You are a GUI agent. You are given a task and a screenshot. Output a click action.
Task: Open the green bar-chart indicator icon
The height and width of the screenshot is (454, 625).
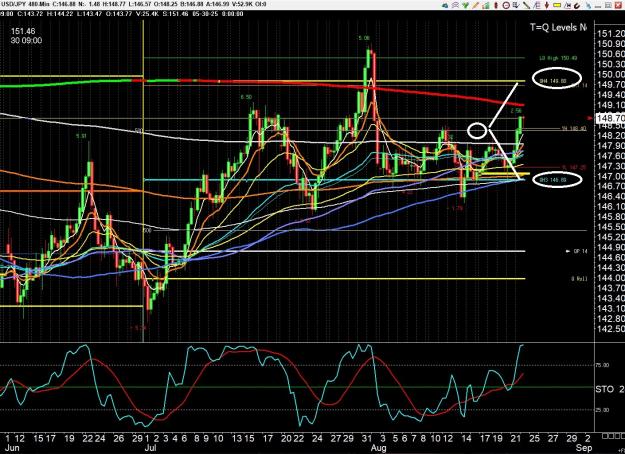(x=486, y=5)
